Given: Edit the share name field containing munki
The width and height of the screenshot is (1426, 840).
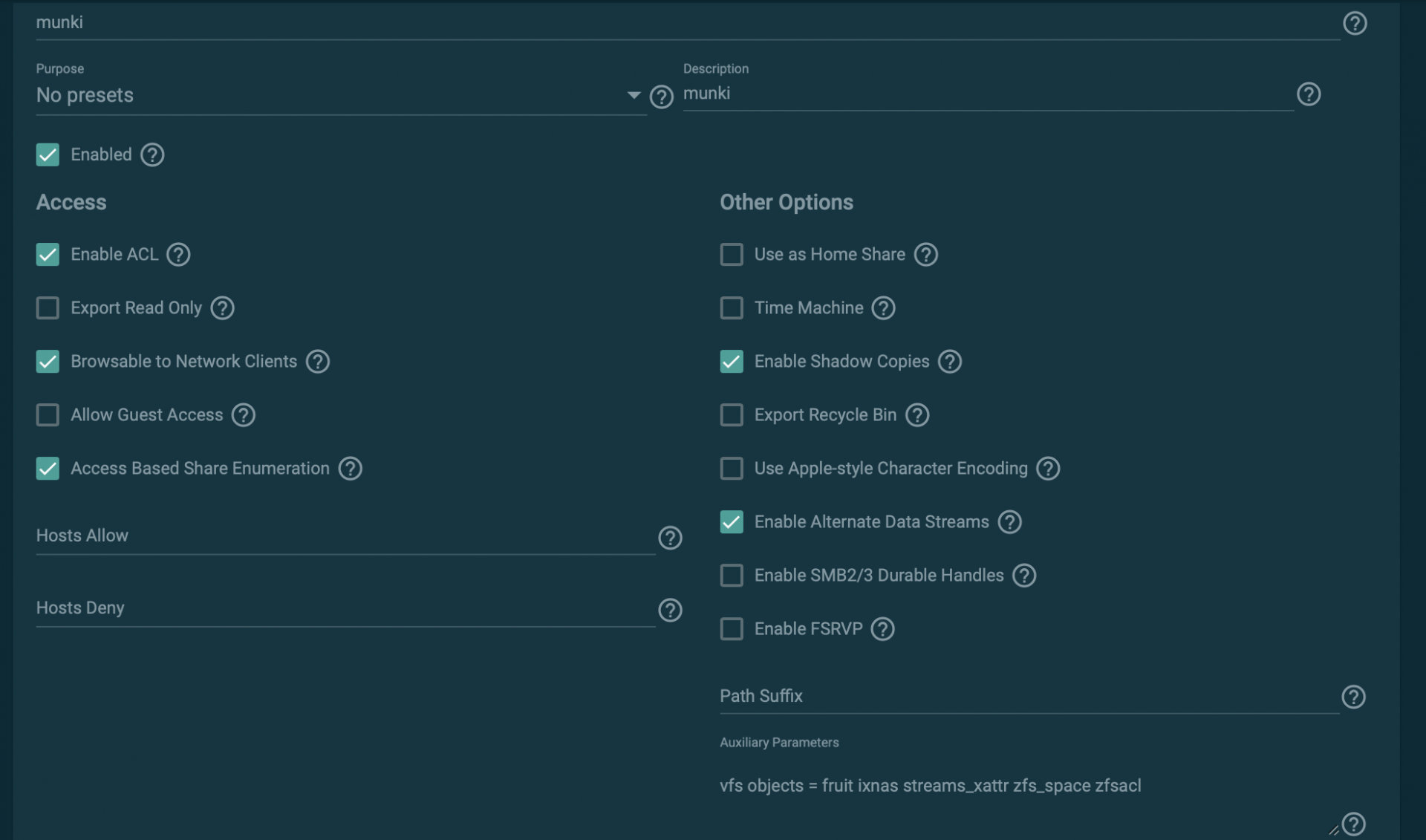Looking at the screenshot, I should (x=688, y=22).
